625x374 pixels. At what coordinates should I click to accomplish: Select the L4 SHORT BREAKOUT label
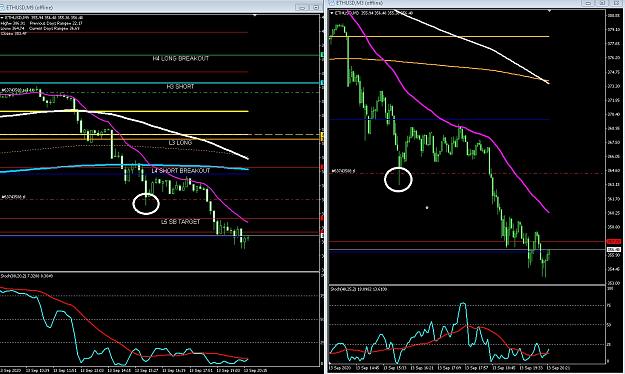click(181, 171)
